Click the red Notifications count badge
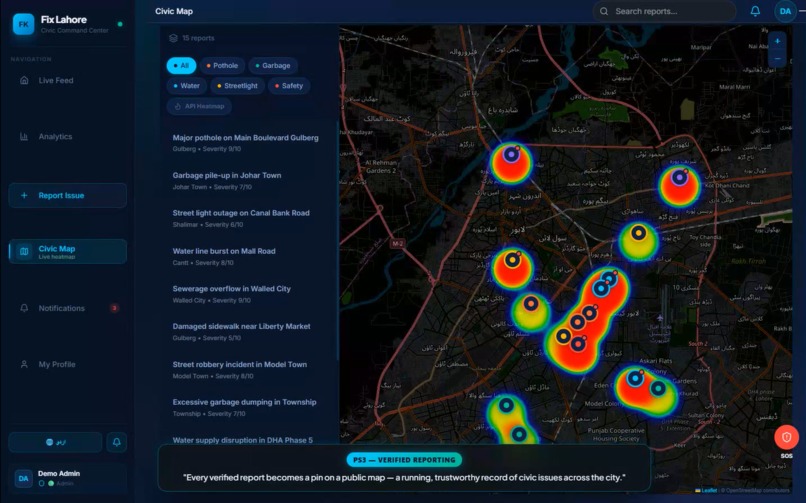Screen dimensions: 806x503 point(114,308)
